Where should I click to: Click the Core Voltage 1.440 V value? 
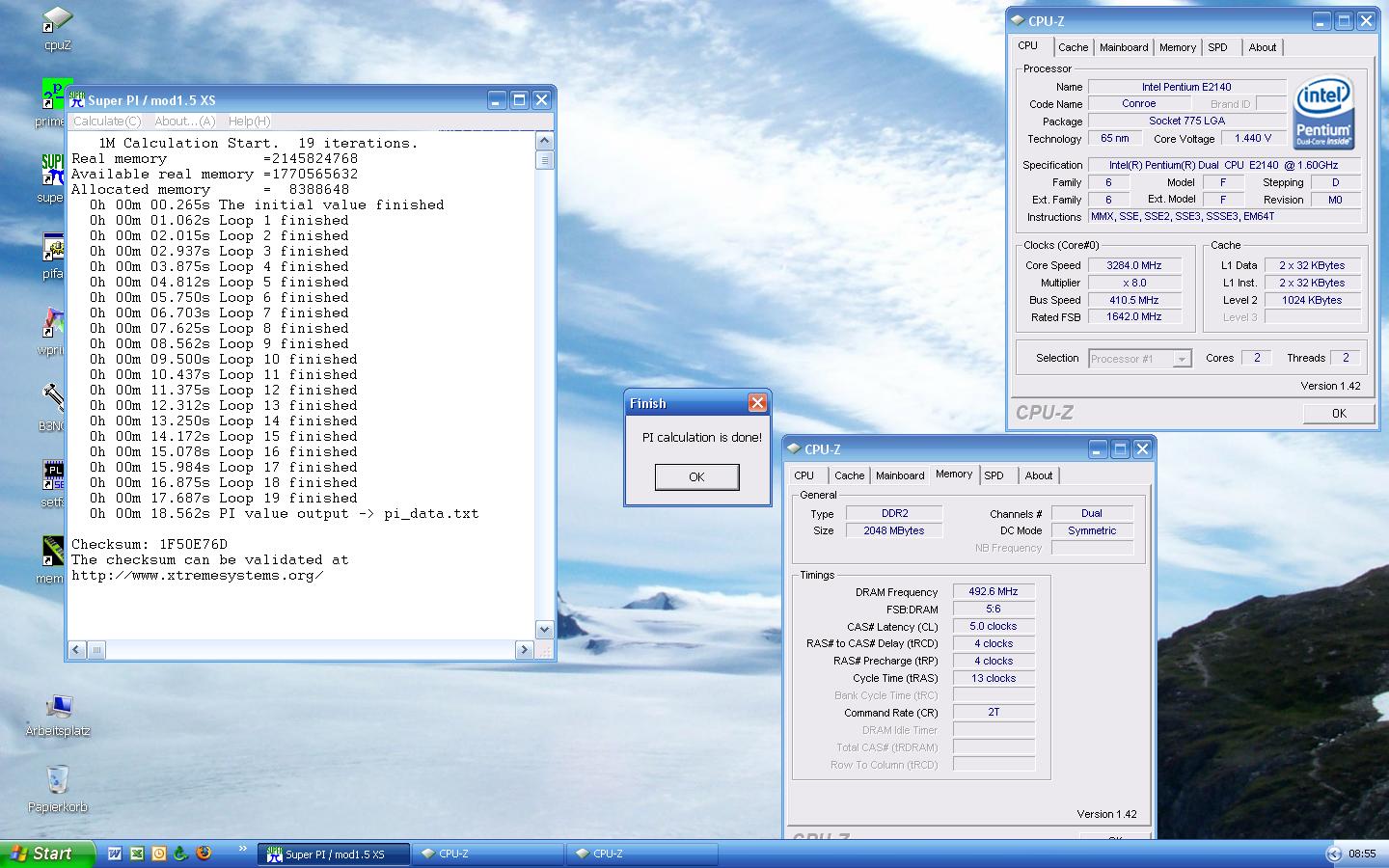(x=1253, y=138)
